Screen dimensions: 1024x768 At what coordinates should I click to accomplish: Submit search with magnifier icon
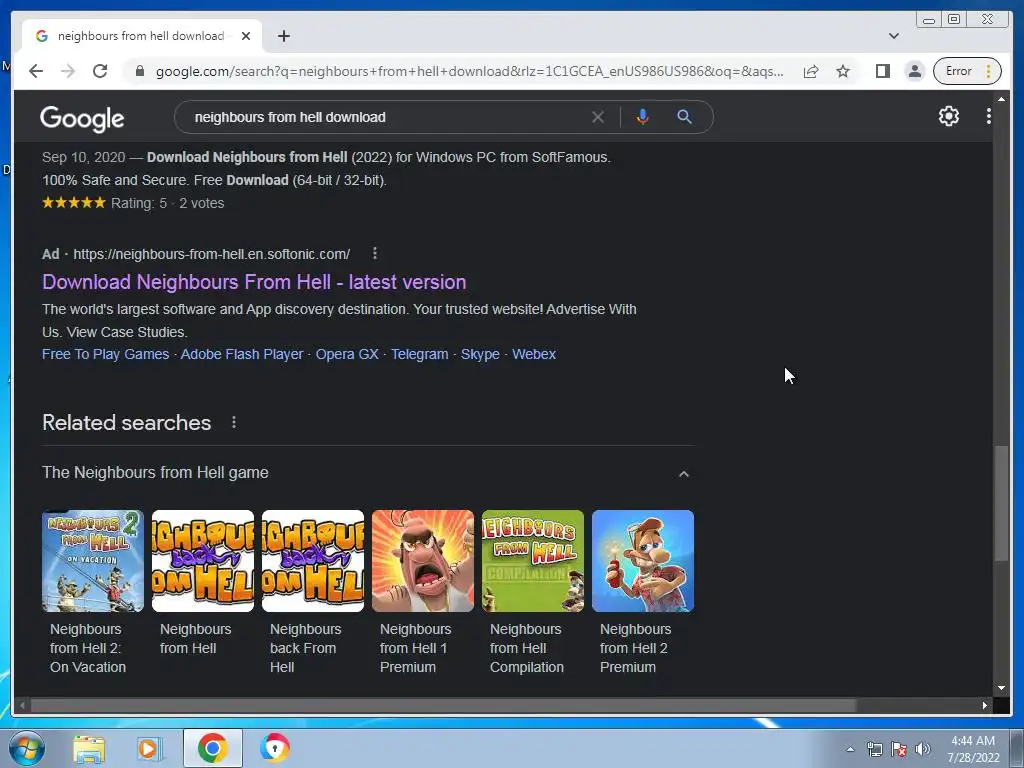point(684,117)
